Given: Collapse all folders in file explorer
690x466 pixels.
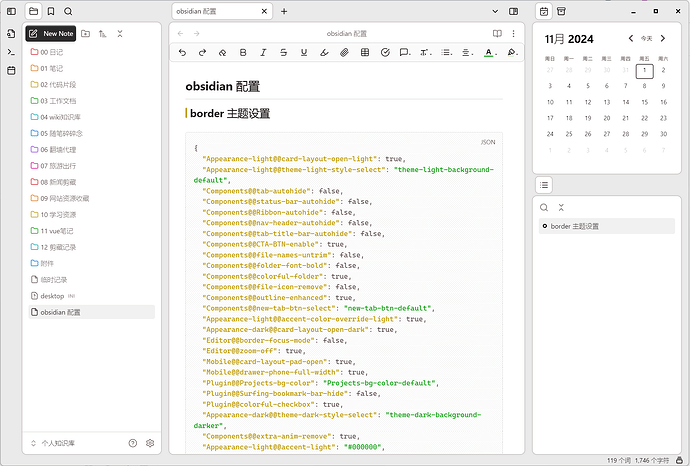Looking at the screenshot, I should point(120,33).
